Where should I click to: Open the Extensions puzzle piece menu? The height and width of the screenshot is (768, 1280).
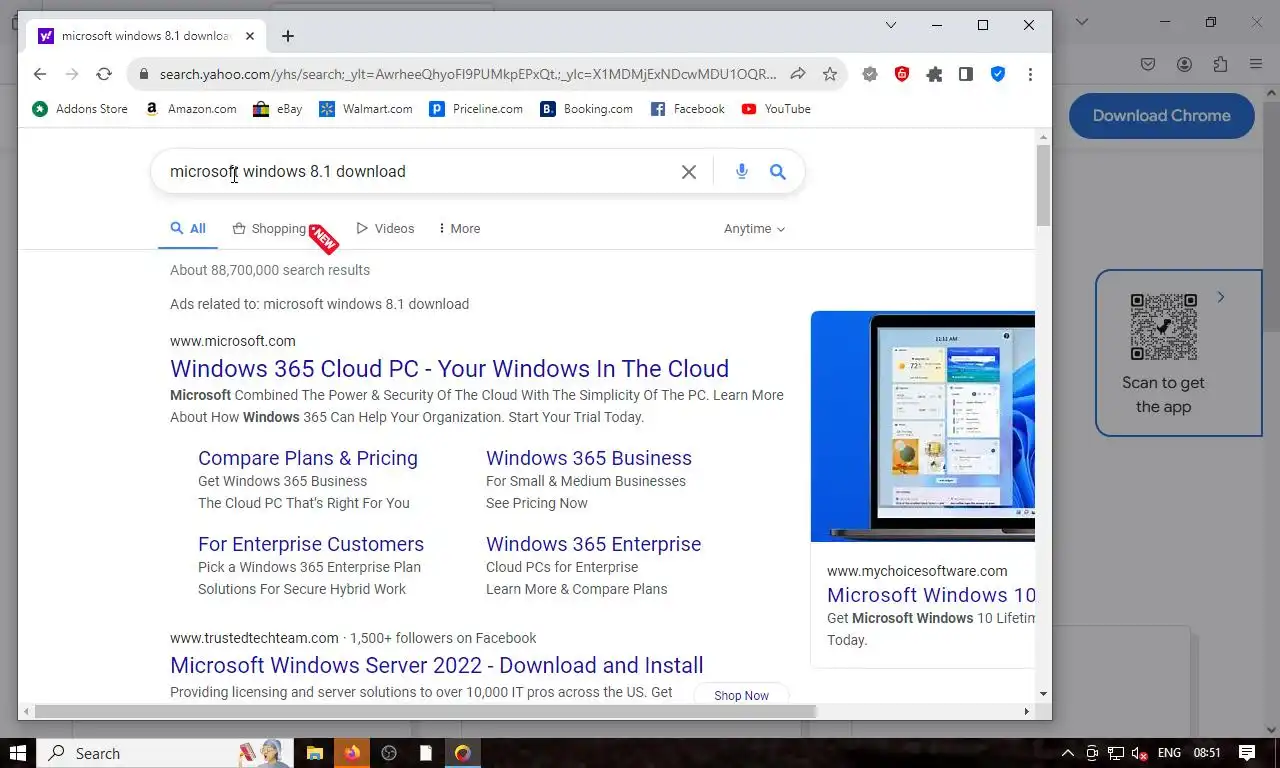(x=934, y=74)
